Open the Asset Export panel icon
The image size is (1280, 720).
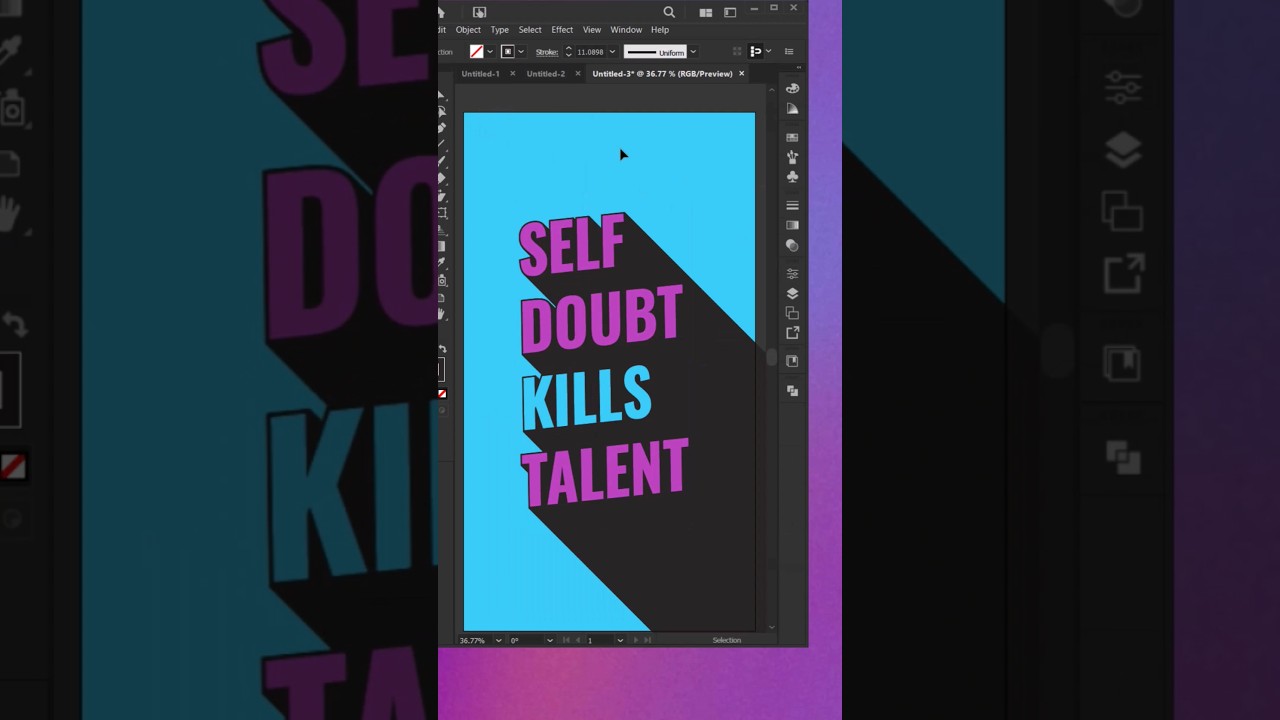click(x=793, y=332)
